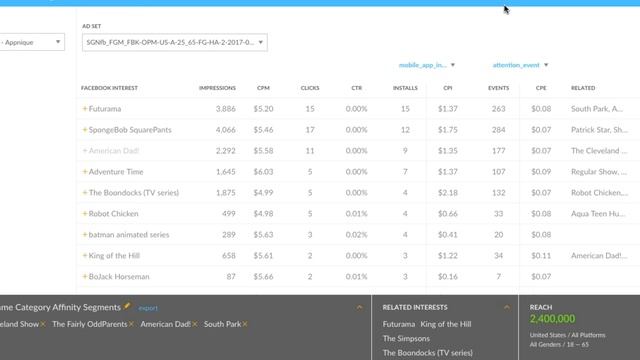640x360 pixels.
Task: Click batman animated series name
Action: pyautogui.click(x=129, y=235)
